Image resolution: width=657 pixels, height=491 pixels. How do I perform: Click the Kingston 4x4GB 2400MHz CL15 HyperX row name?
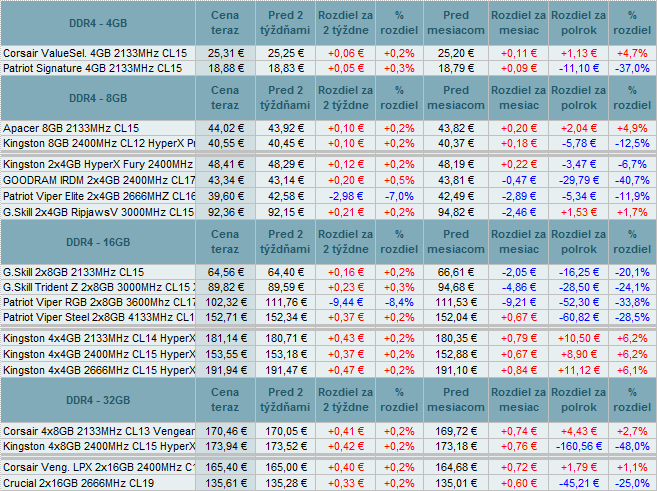98,354
